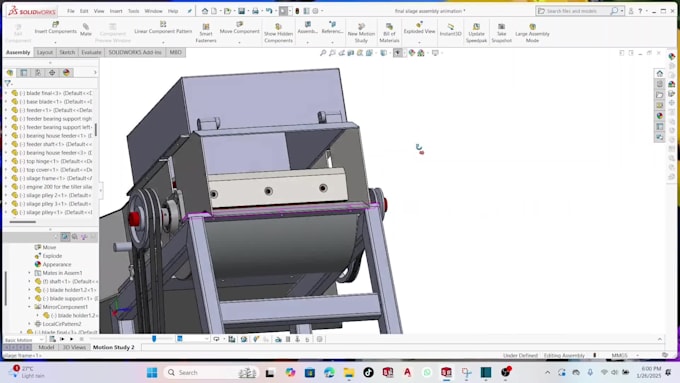Open the playback speed dropdown

click(x=193, y=339)
